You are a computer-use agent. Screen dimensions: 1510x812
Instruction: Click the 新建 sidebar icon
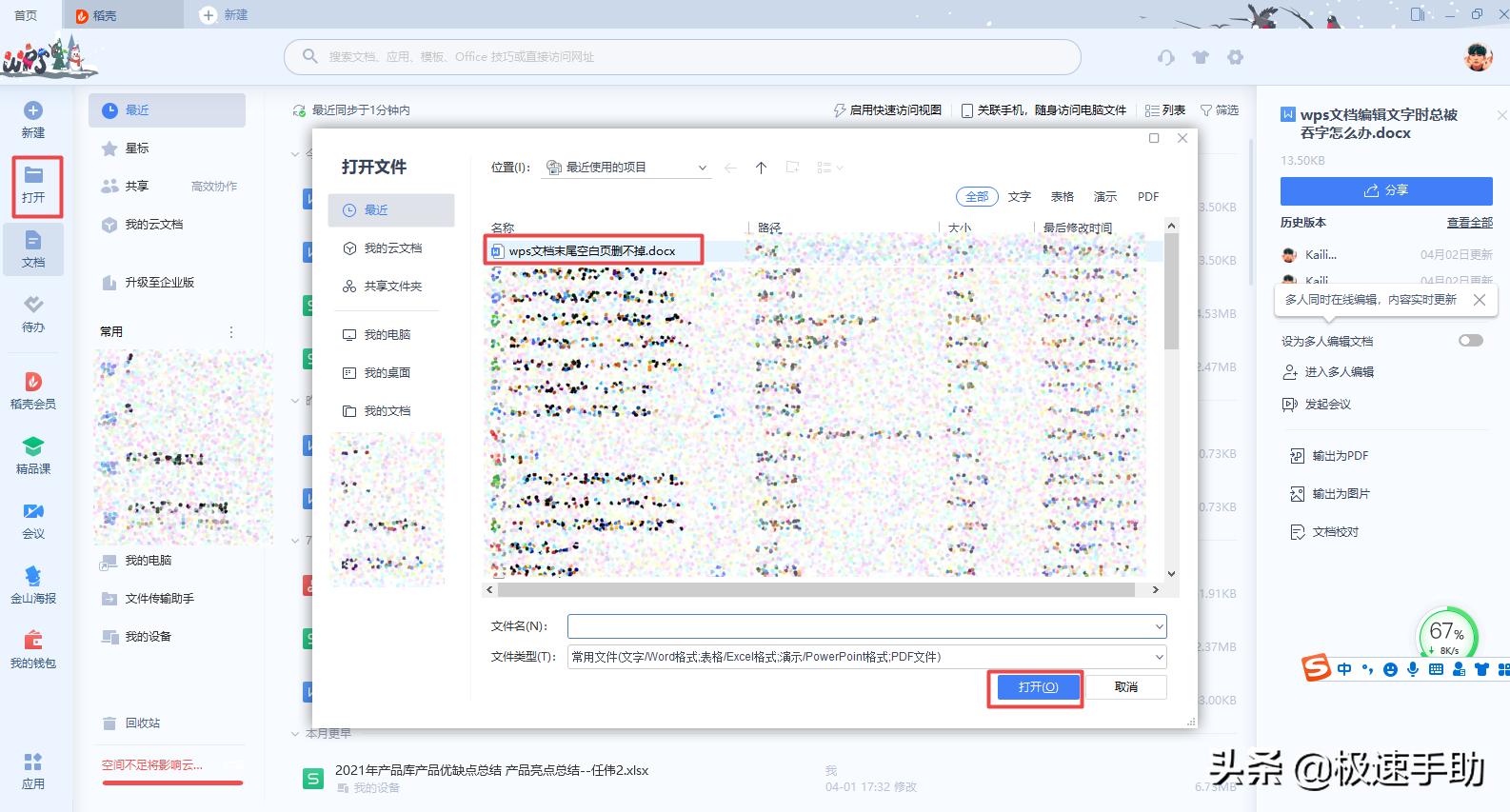[x=32, y=120]
